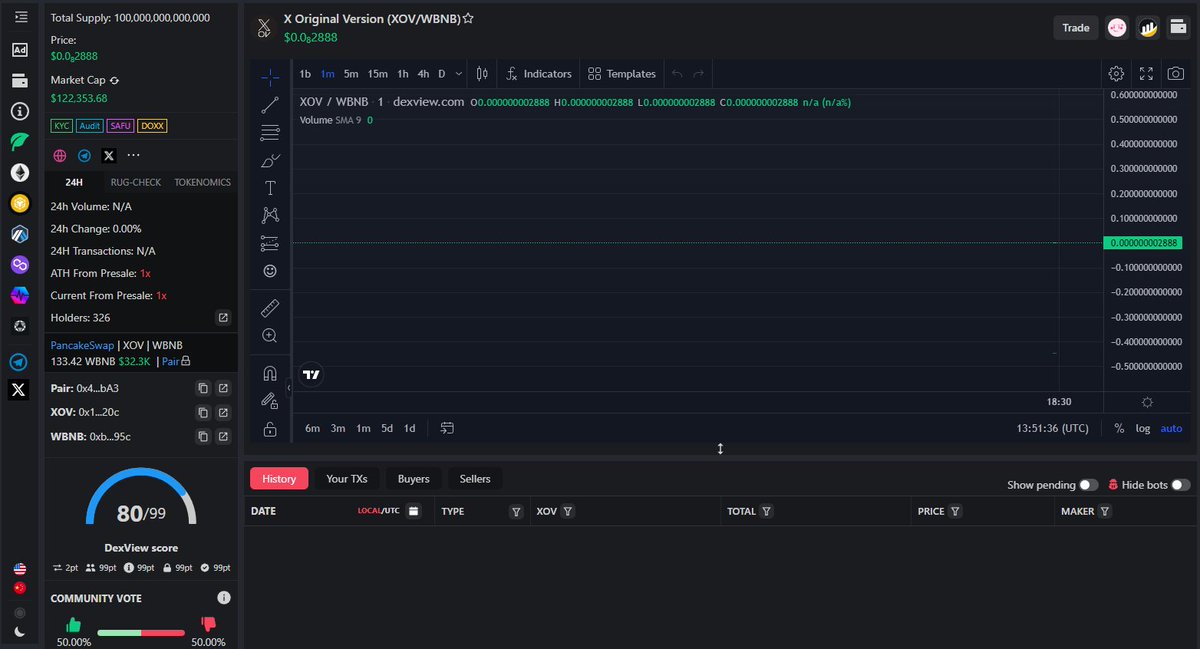Toggle stay in drawing mode

(x=270, y=401)
